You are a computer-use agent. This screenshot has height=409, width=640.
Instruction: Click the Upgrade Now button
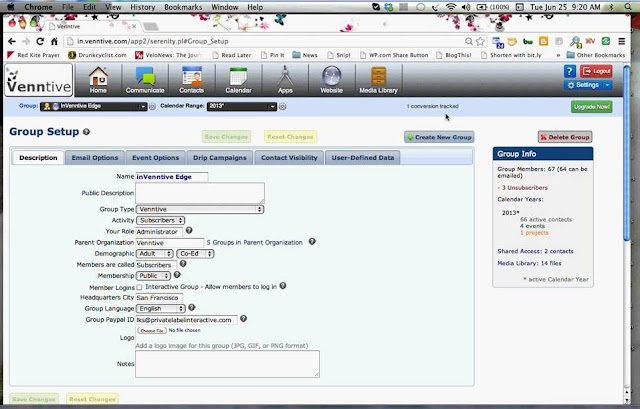pos(591,107)
